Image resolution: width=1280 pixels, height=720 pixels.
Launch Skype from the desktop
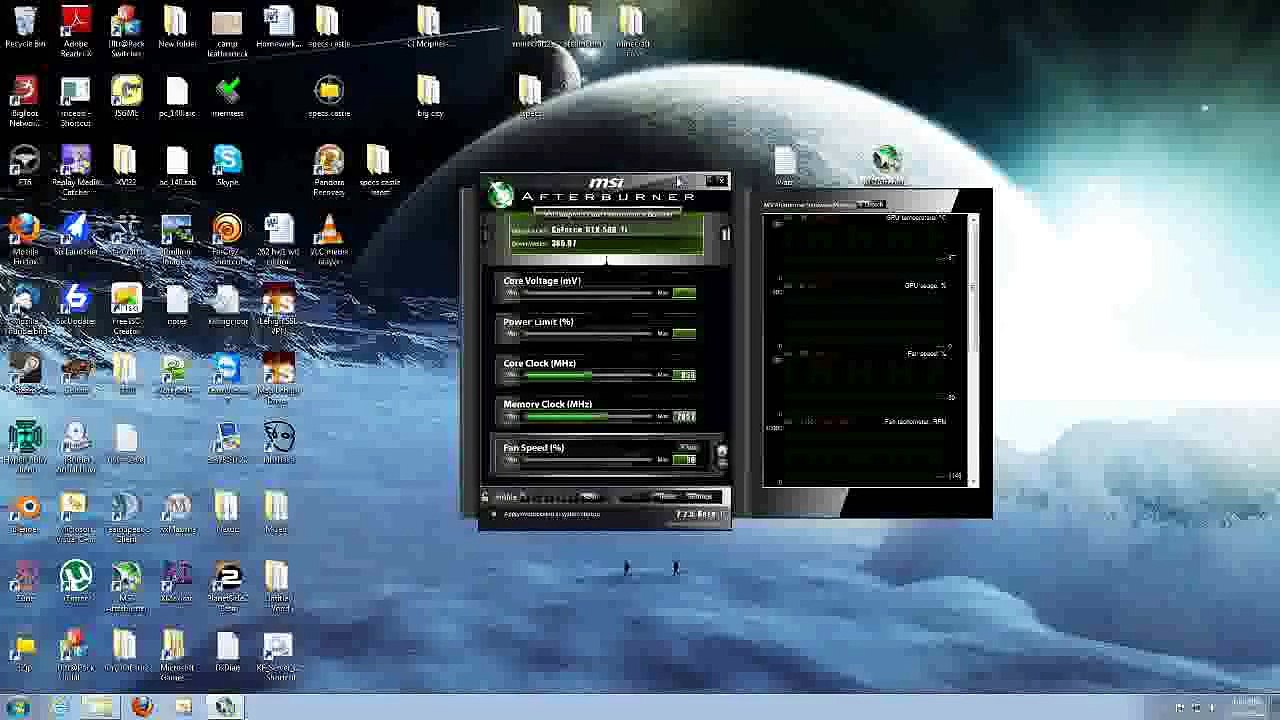click(227, 166)
